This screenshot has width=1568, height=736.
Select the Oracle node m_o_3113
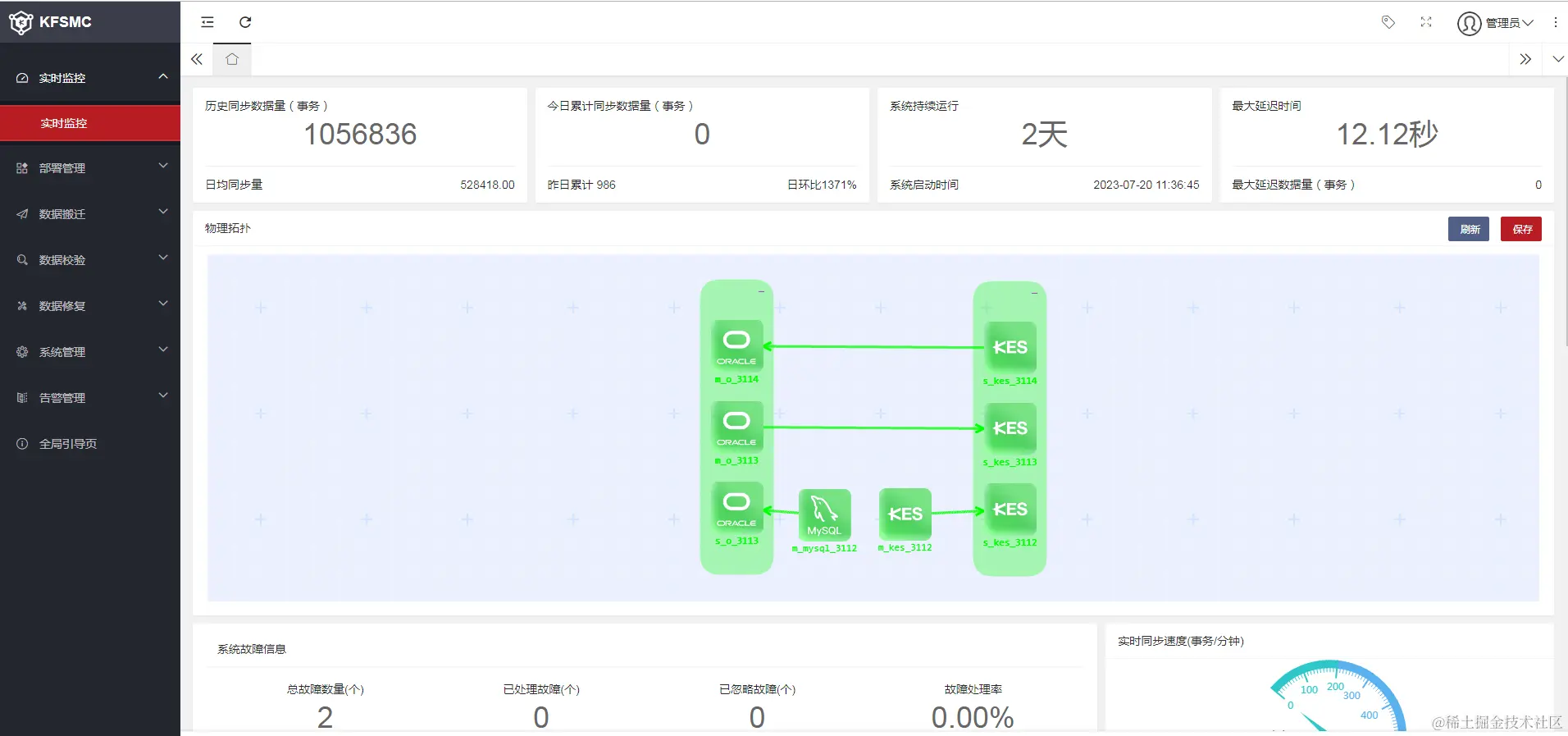(736, 427)
